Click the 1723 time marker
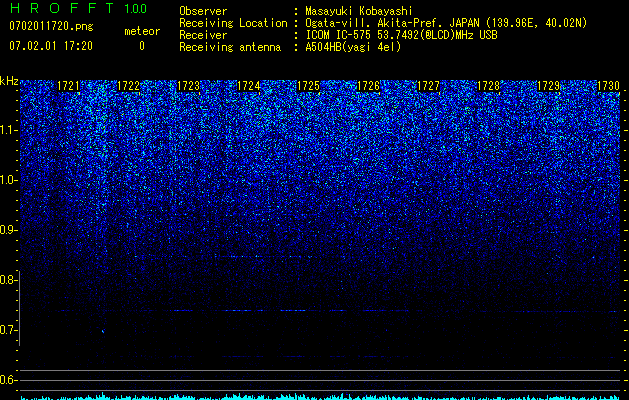Screen dimensions: 629x400 [x=188, y=86]
